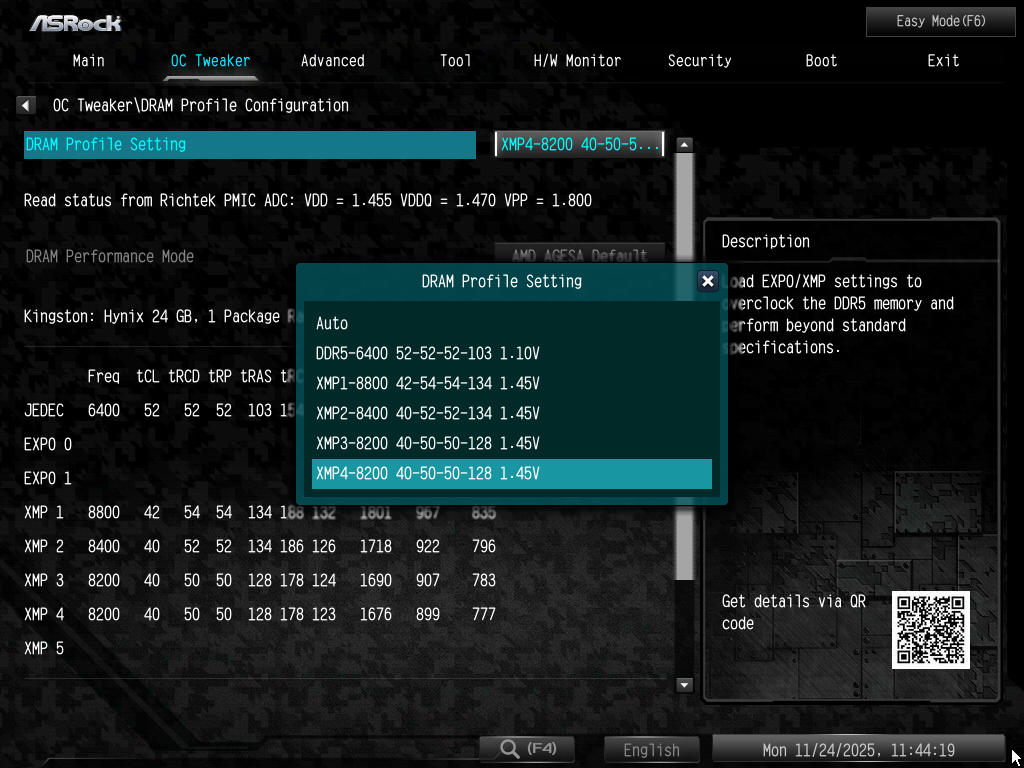The width and height of the screenshot is (1024, 768).
Task: Close the DRAM Profile Setting popup
Action: [x=707, y=281]
